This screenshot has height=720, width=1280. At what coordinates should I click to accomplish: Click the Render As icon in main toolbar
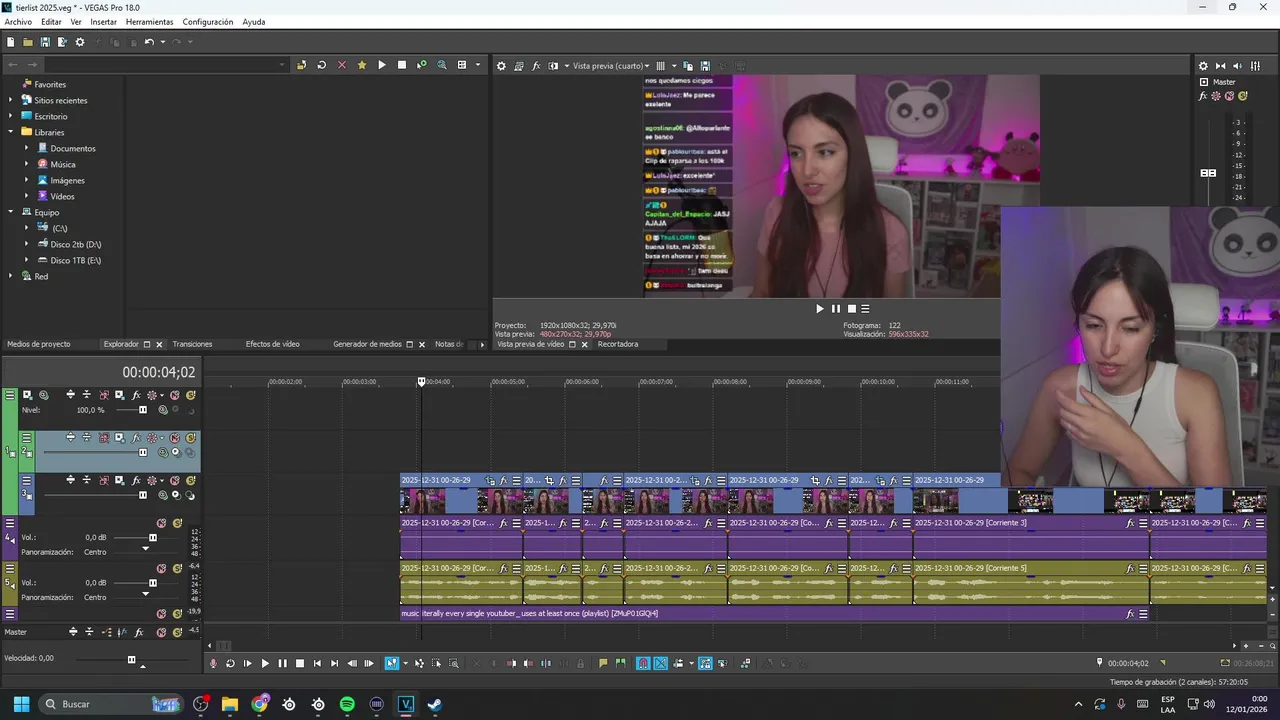point(62,42)
